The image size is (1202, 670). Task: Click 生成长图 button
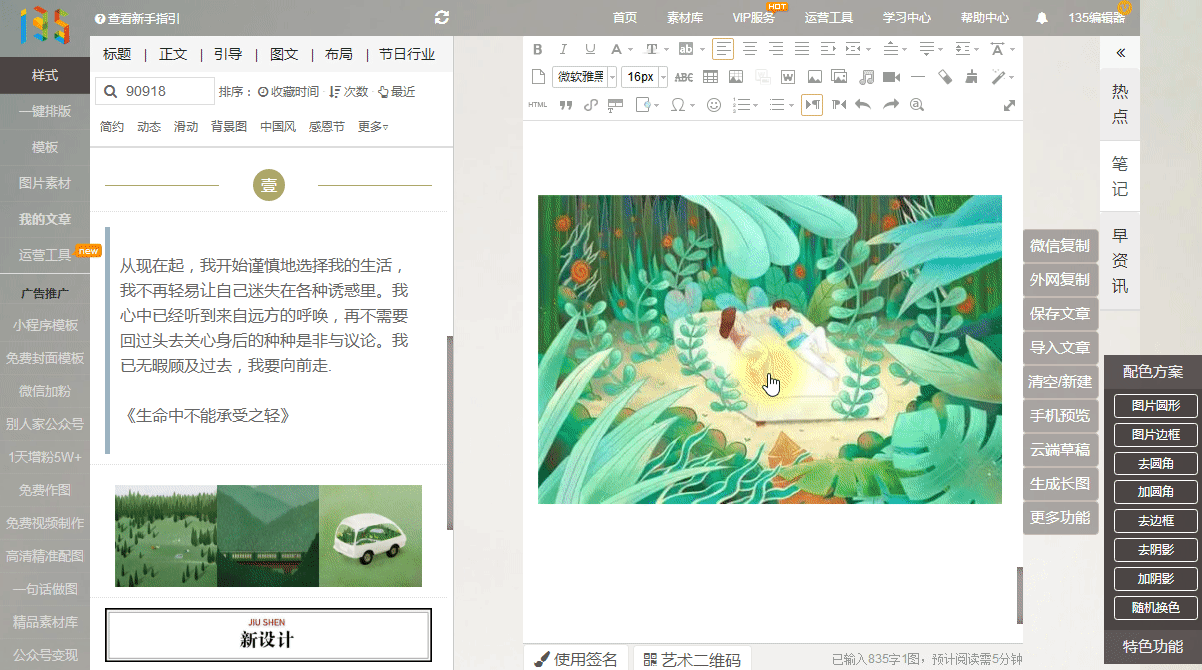tap(1060, 484)
